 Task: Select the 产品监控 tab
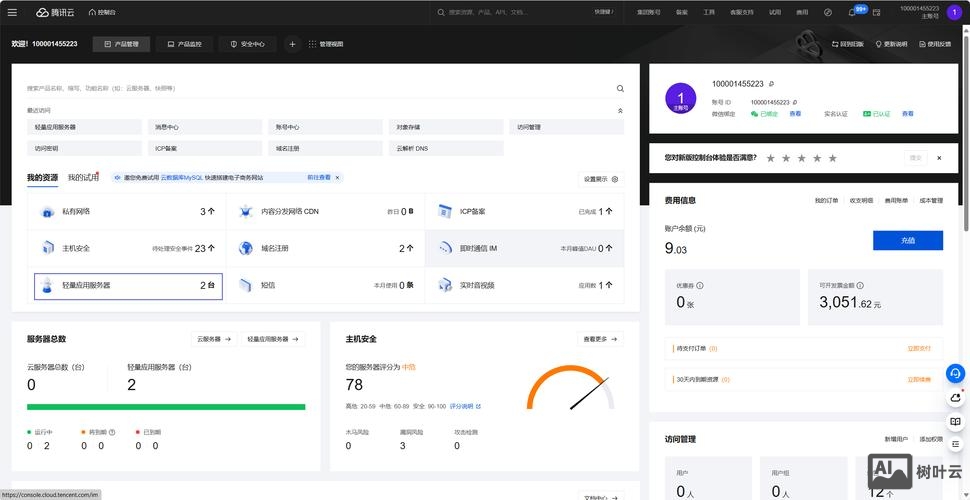click(x=184, y=44)
